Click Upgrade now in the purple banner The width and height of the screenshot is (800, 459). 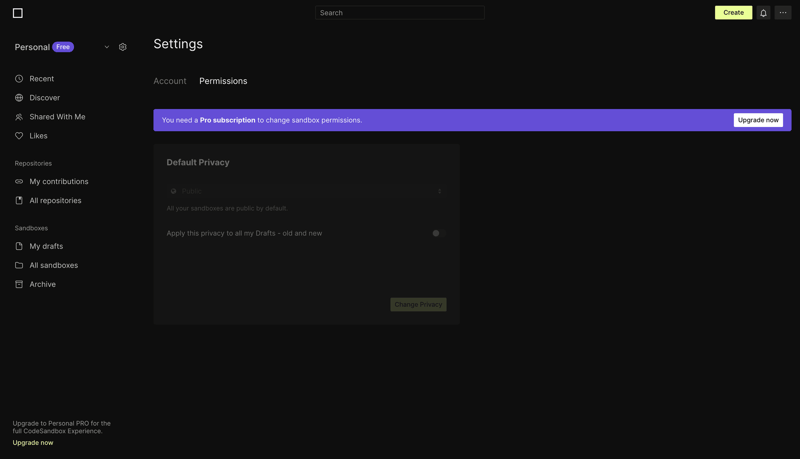click(x=758, y=120)
